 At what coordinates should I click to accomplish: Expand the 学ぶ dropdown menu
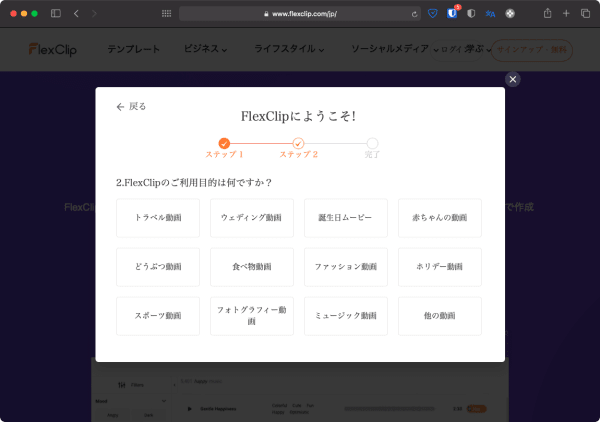478,49
